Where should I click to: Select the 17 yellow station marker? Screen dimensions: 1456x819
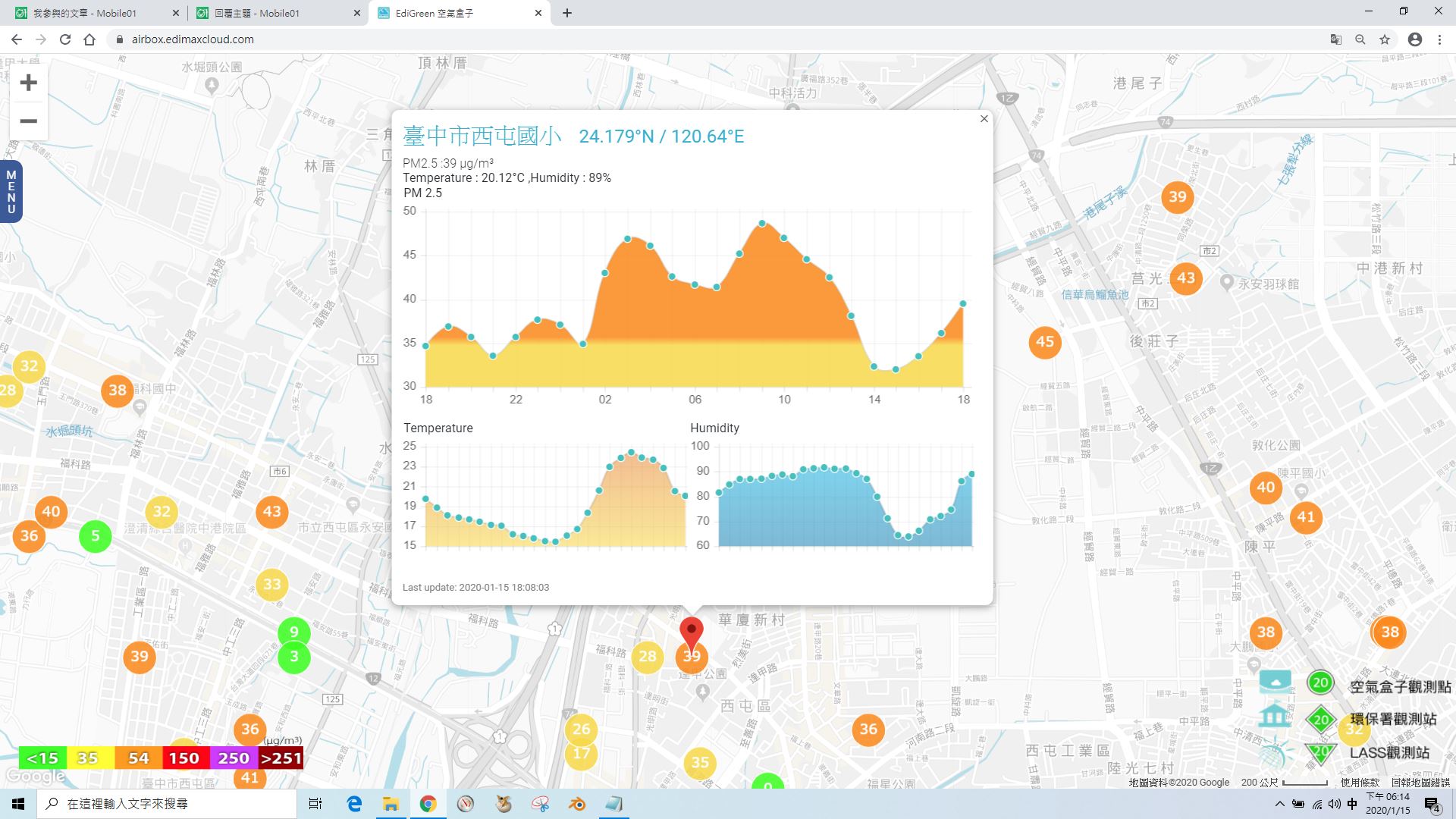point(581,754)
